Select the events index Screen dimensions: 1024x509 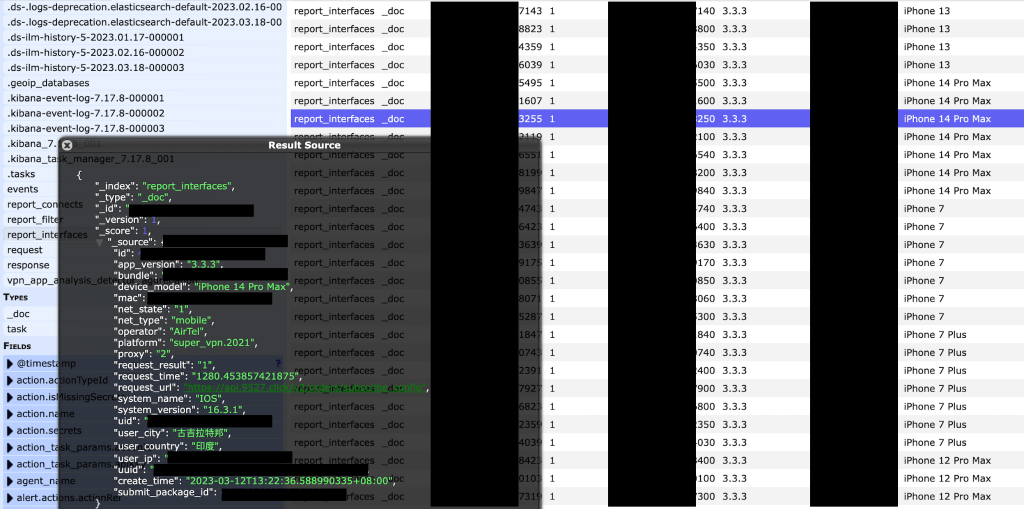(x=23, y=189)
